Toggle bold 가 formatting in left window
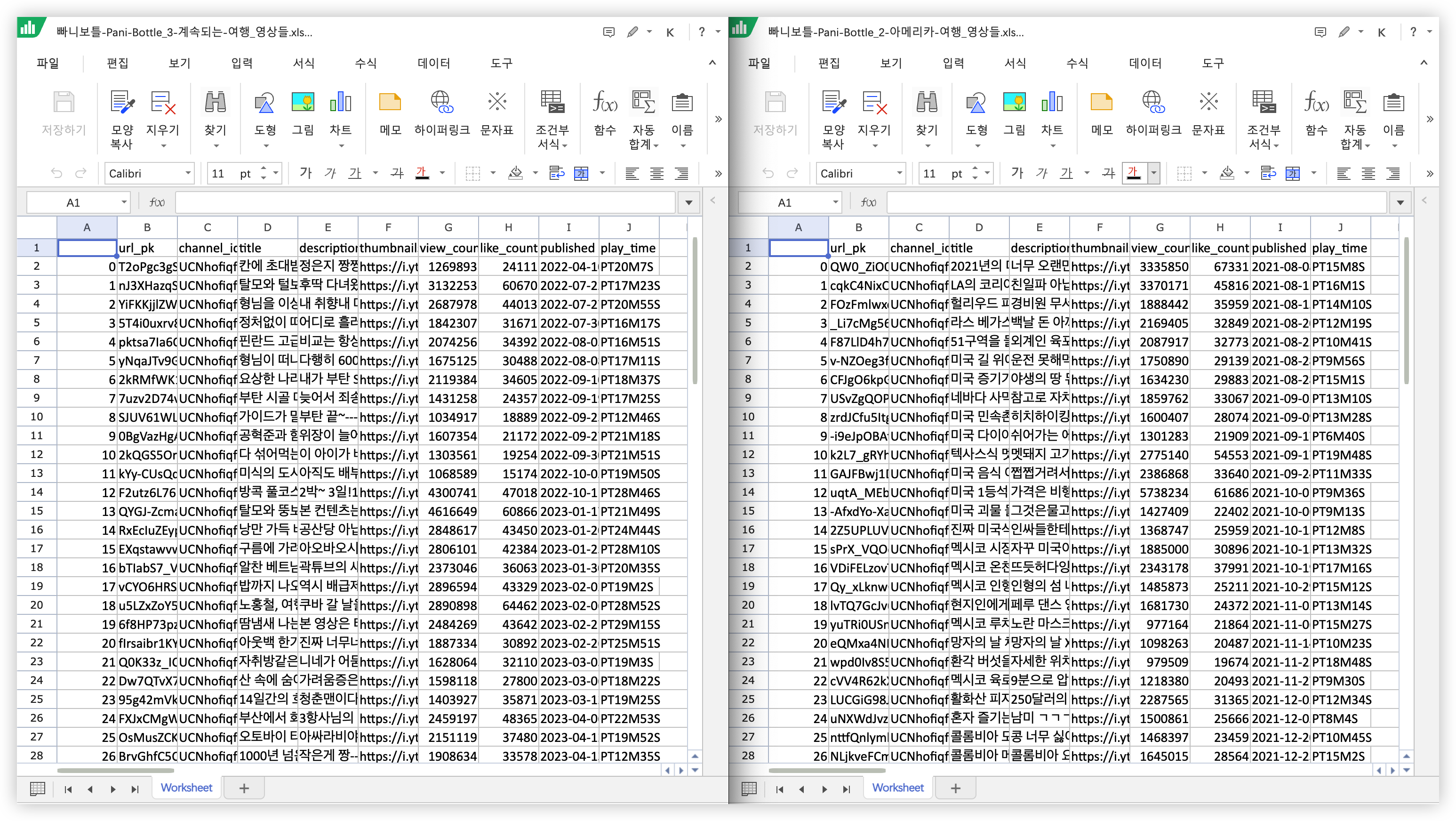Image resolution: width=1456 pixels, height=821 pixels. click(x=306, y=173)
